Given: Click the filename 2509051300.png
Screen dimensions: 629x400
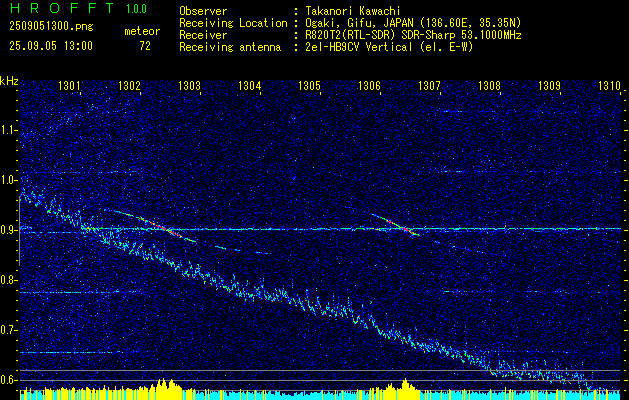Looking at the screenshot, I should pos(51,27).
